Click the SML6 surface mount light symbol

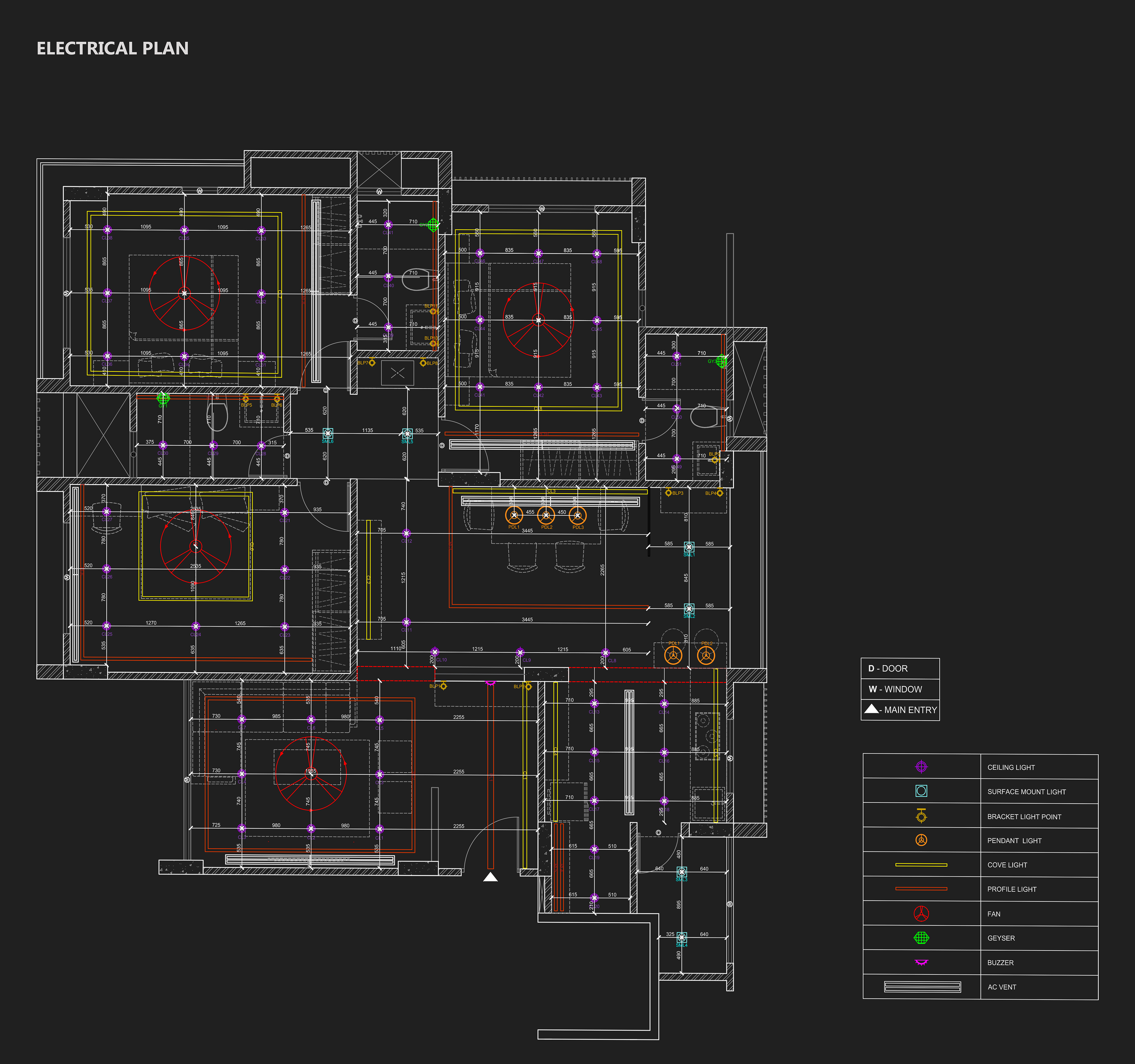328,434
